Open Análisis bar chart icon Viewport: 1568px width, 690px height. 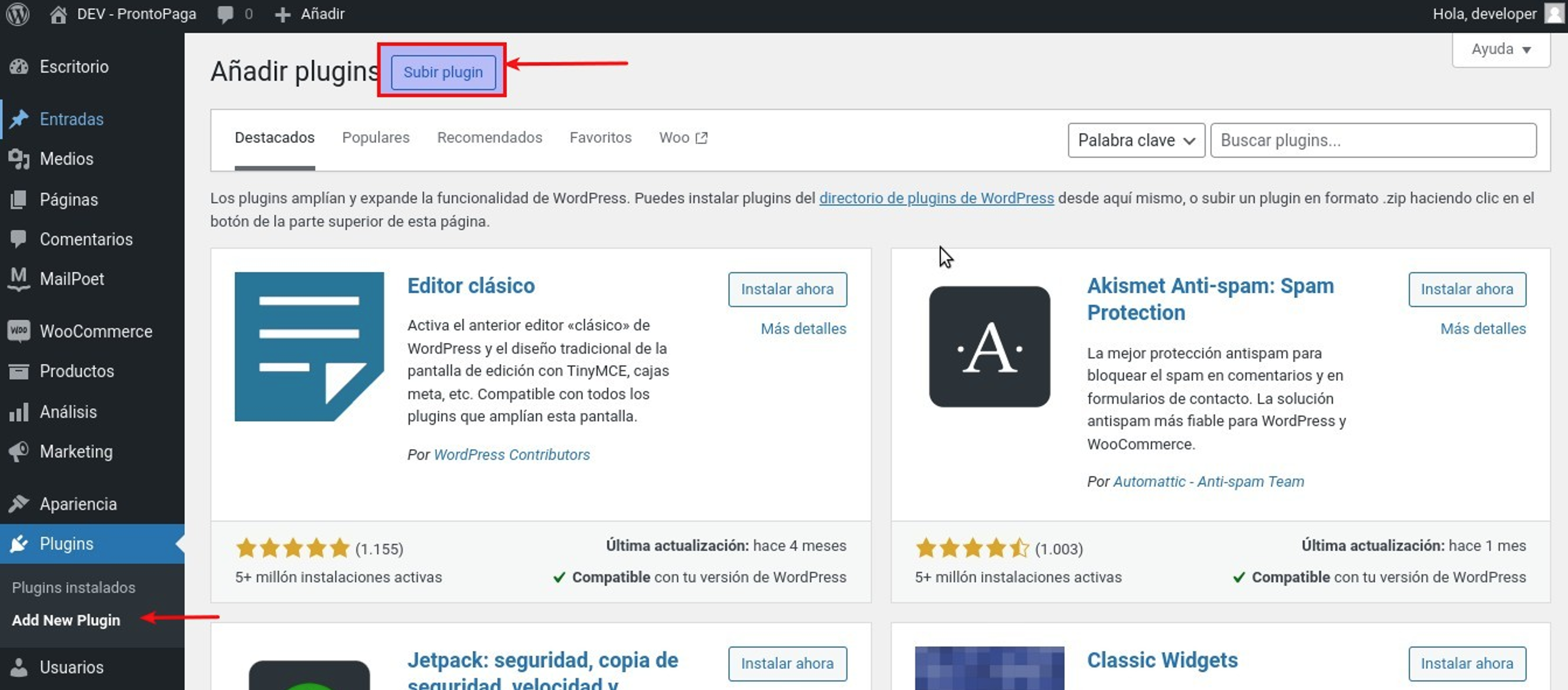coord(19,412)
